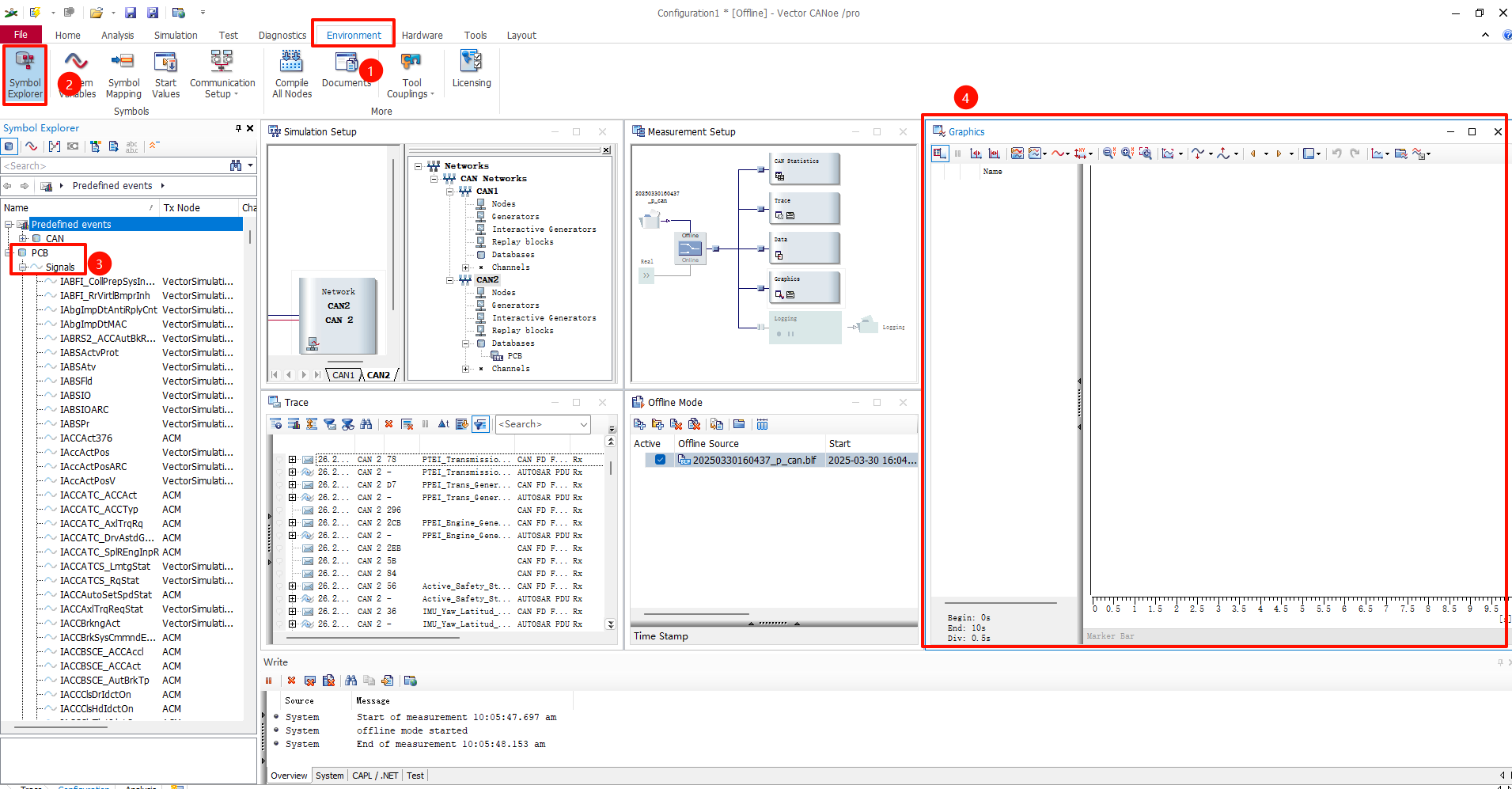Collapse the CAN1 network in Simulation Setup

click(450, 191)
